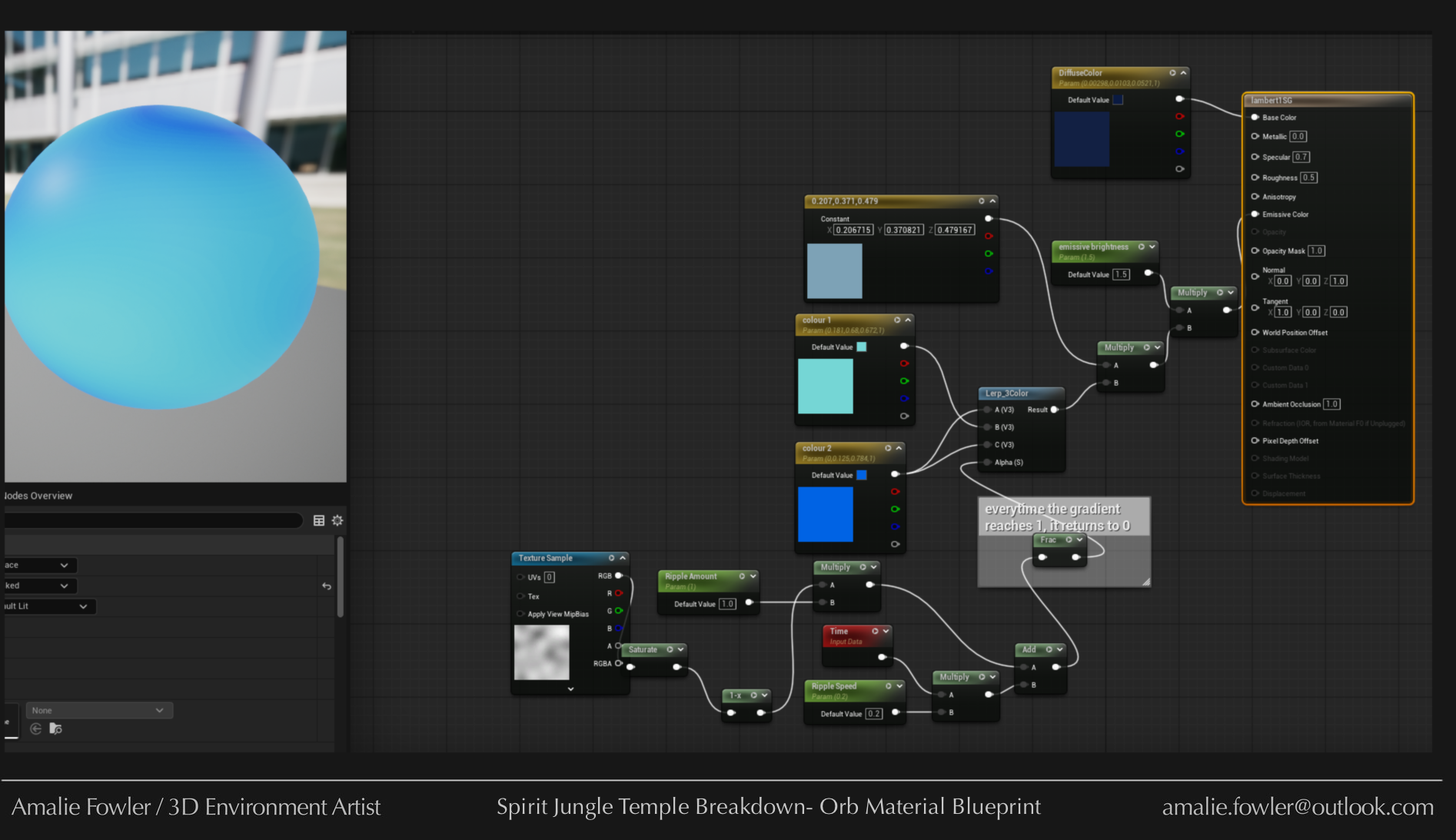Click the browse-to-asset folder icon below None dropdown
This screenshot has height=840, width=1456.
coord(55,729)
